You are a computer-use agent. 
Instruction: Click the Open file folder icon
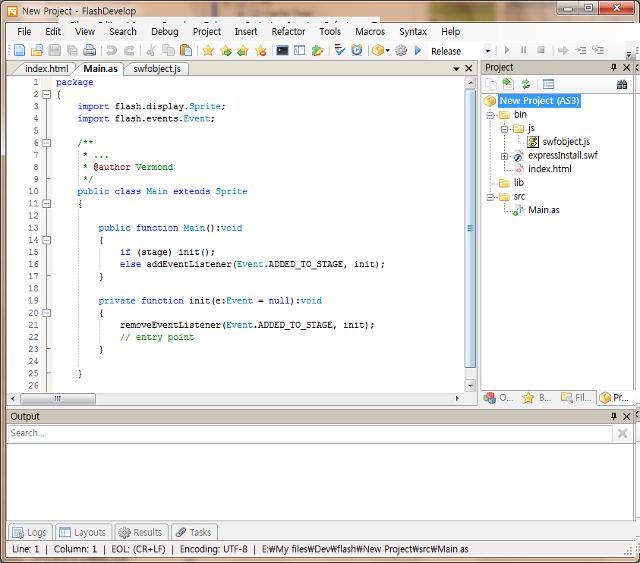tap(37, 50)
